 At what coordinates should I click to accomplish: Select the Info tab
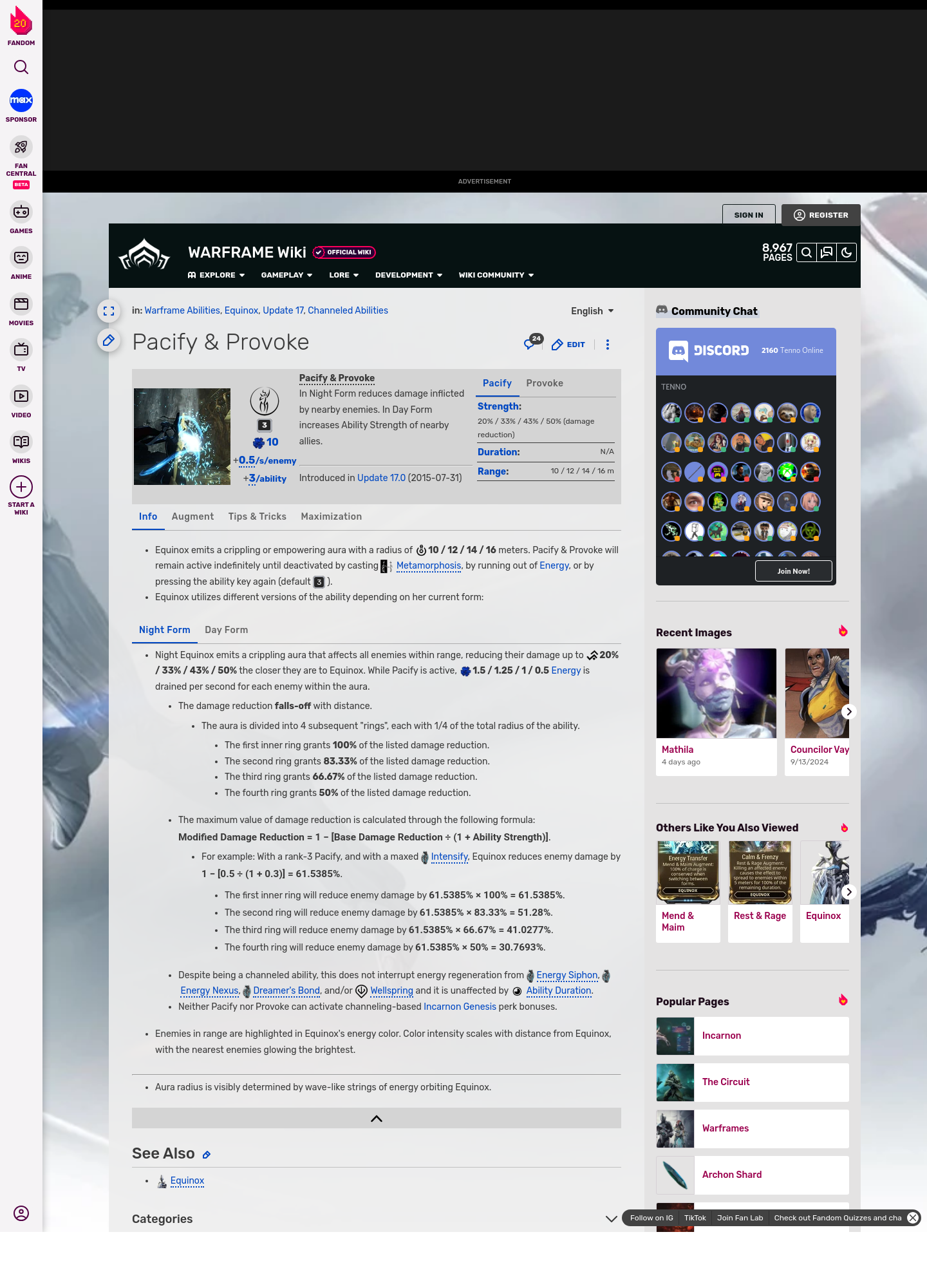click(x=148, y=516)
